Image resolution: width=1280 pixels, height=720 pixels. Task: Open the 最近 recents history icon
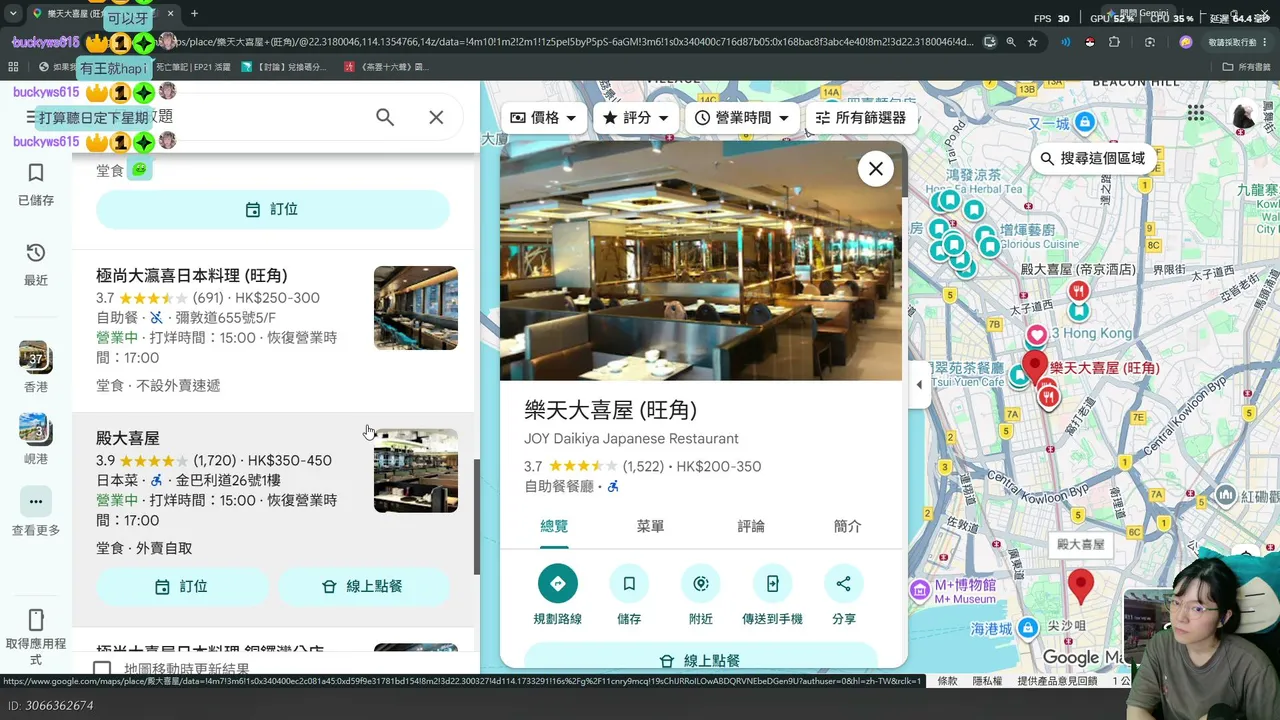pyautogui.click(x=36, y=253)
